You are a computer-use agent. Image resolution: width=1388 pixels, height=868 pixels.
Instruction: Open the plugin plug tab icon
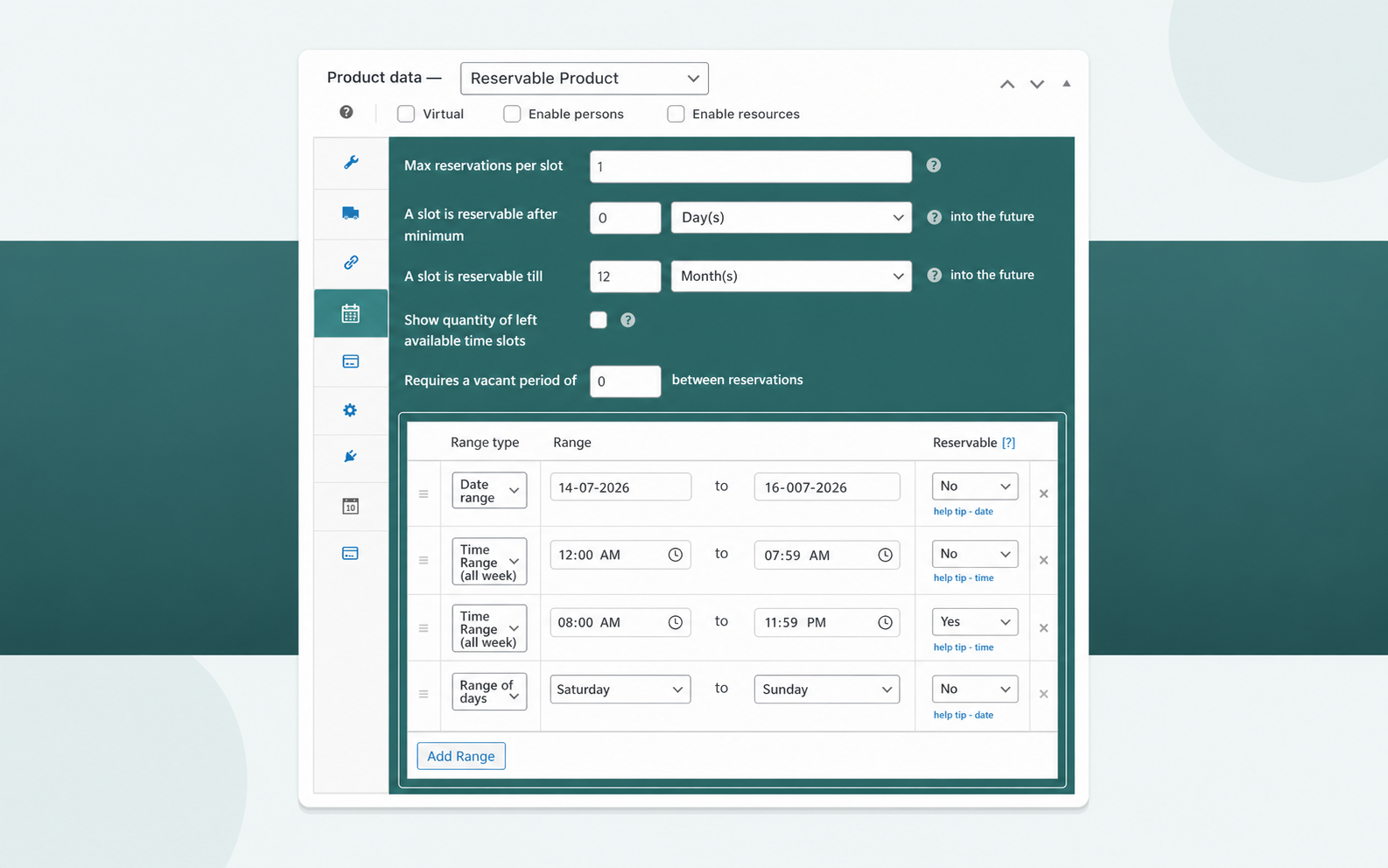350,457
